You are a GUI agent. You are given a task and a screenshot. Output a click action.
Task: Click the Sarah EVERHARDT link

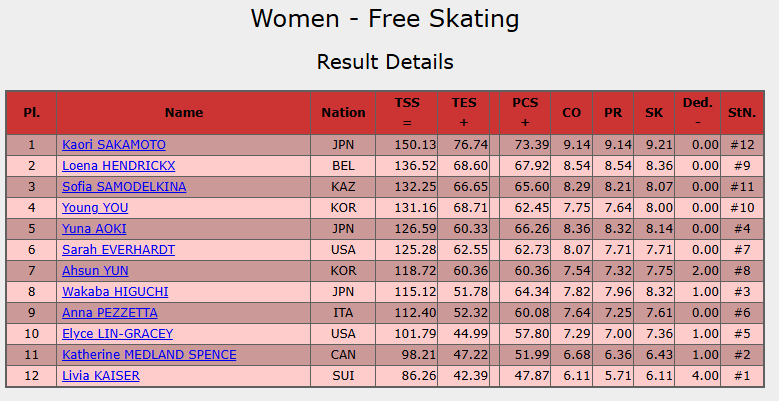click(118, 250)
